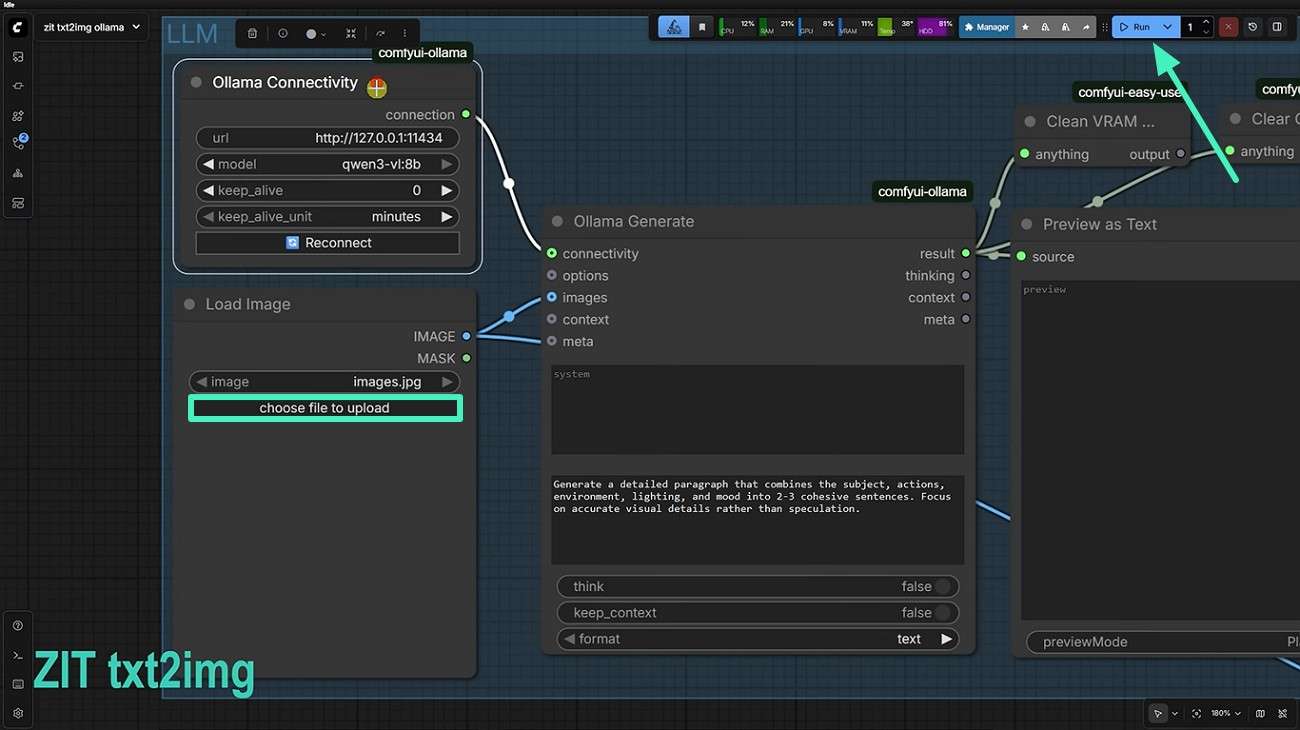Screen dimensions: 1300x730
Task: Collapse the Preview as Text node
Action: (1026, 225)
